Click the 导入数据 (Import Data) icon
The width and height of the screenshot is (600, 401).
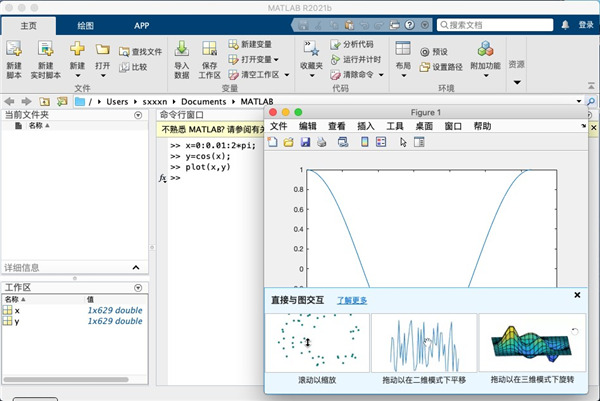click(182, 49)
